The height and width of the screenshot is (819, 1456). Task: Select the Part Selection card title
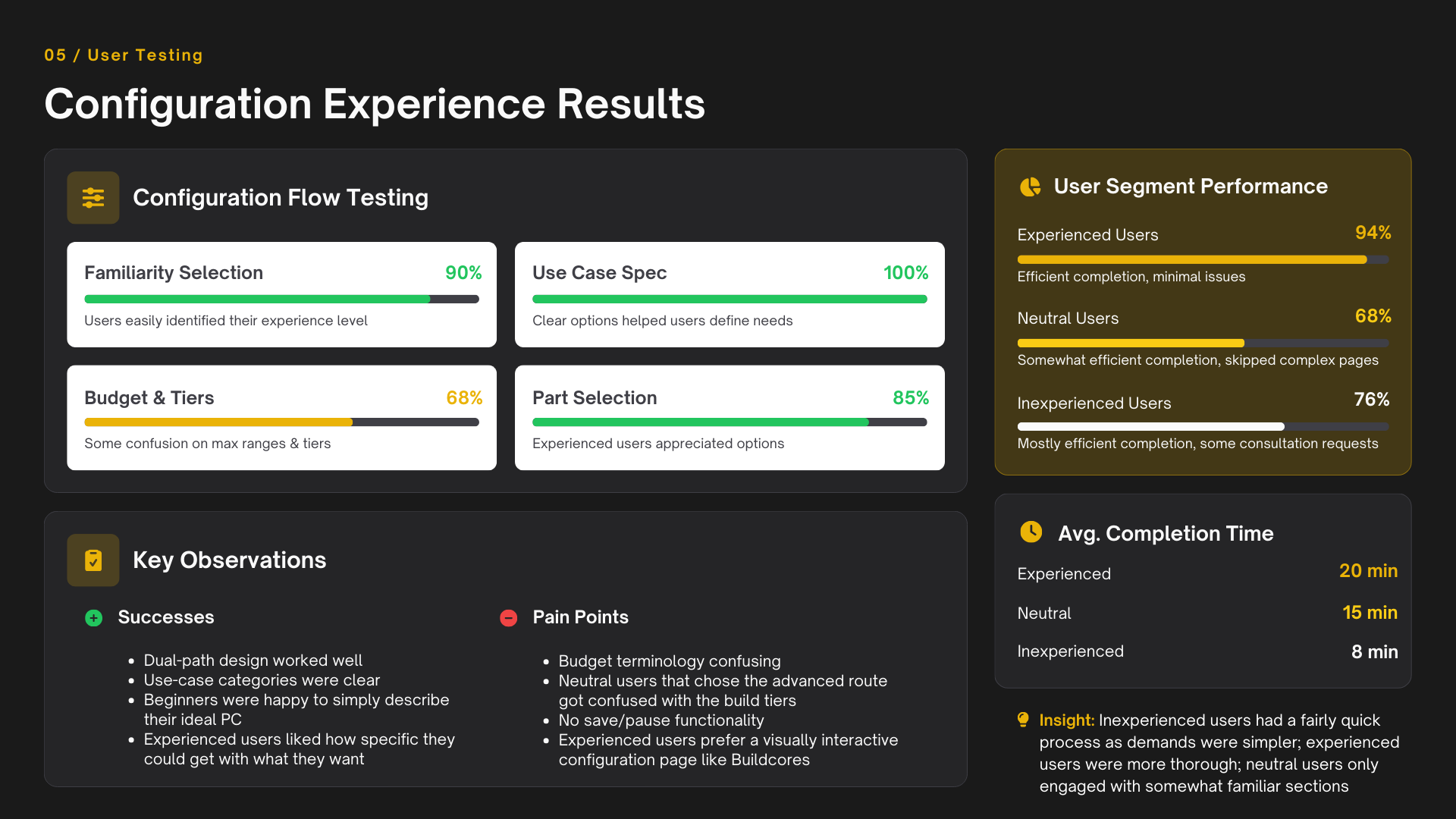[x=595, y=398]
